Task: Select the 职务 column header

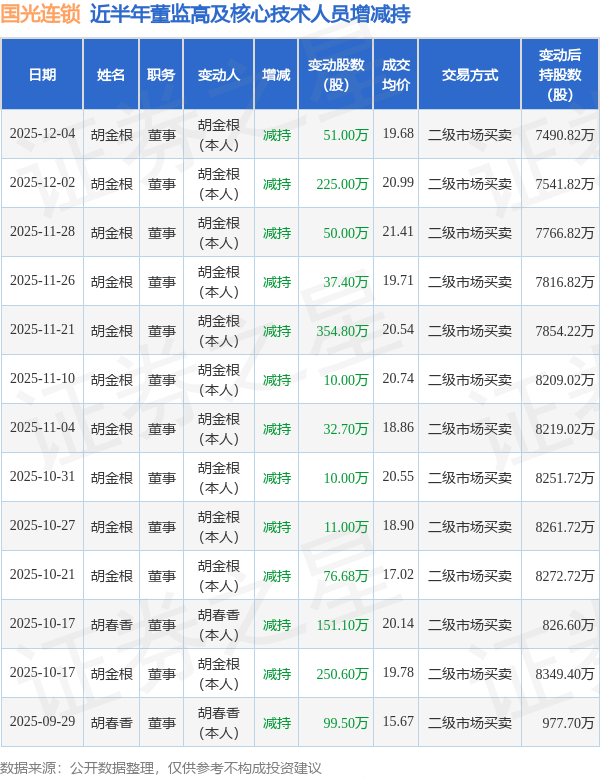Action: (x=161, y=75)
